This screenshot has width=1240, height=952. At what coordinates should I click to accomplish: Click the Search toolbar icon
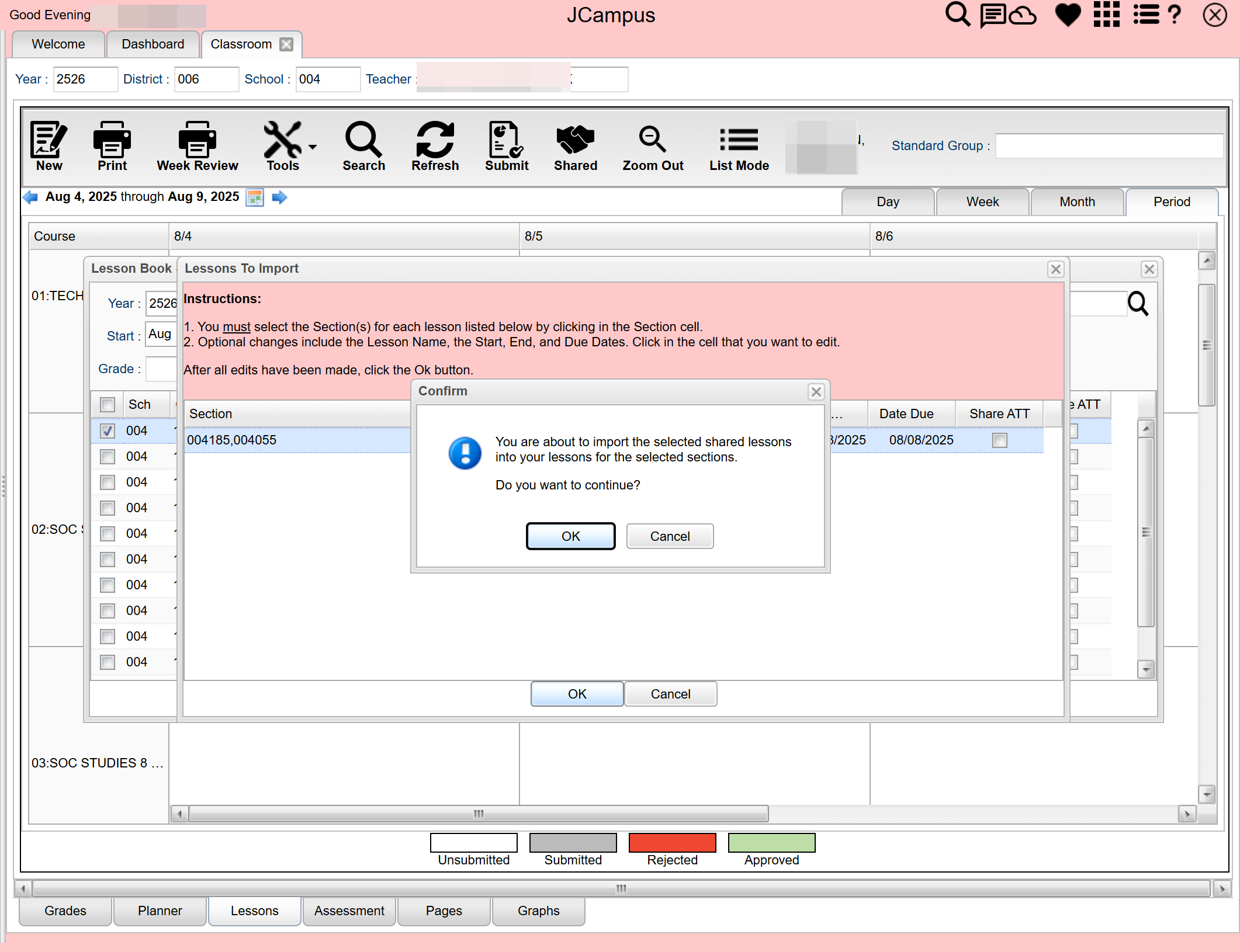[x=363, y=146]
